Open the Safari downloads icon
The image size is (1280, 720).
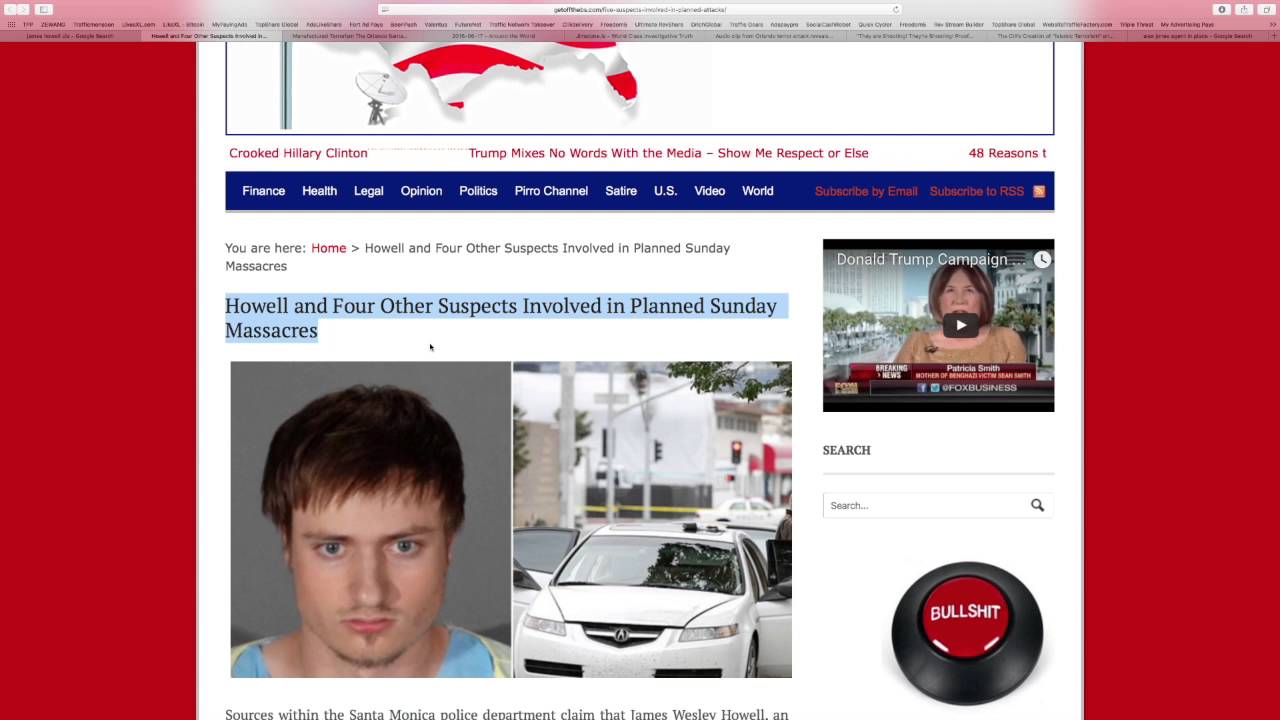tap(1221, 10)
